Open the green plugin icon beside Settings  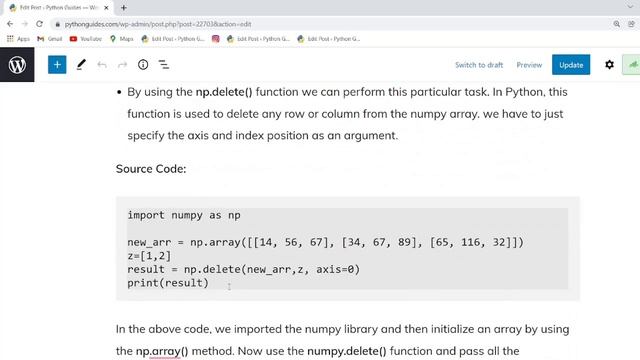pos(631,64)
